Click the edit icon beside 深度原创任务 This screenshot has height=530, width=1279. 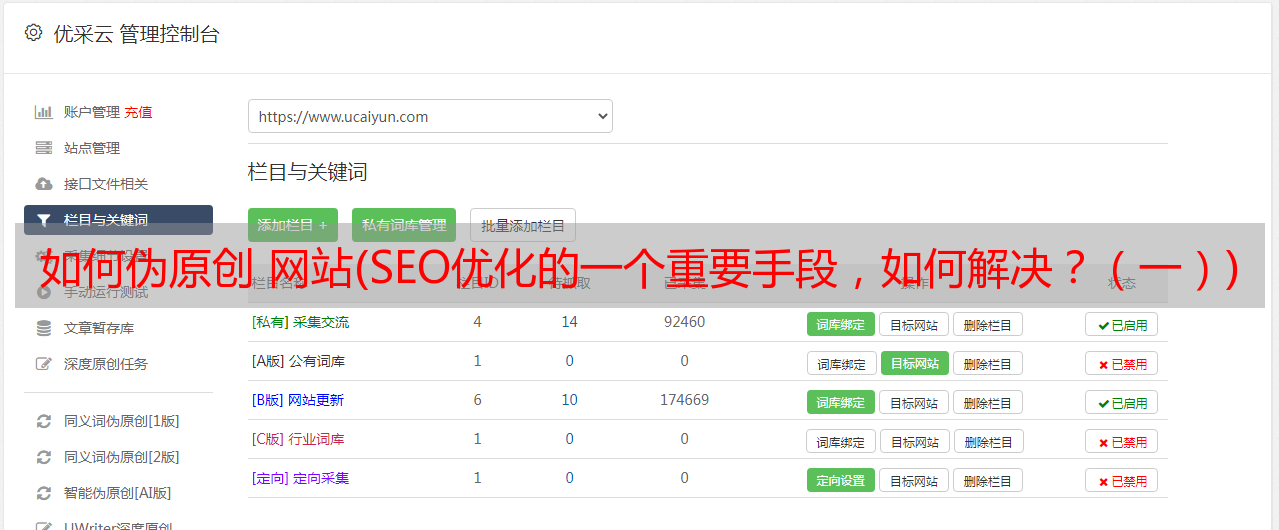click(43, 364)
